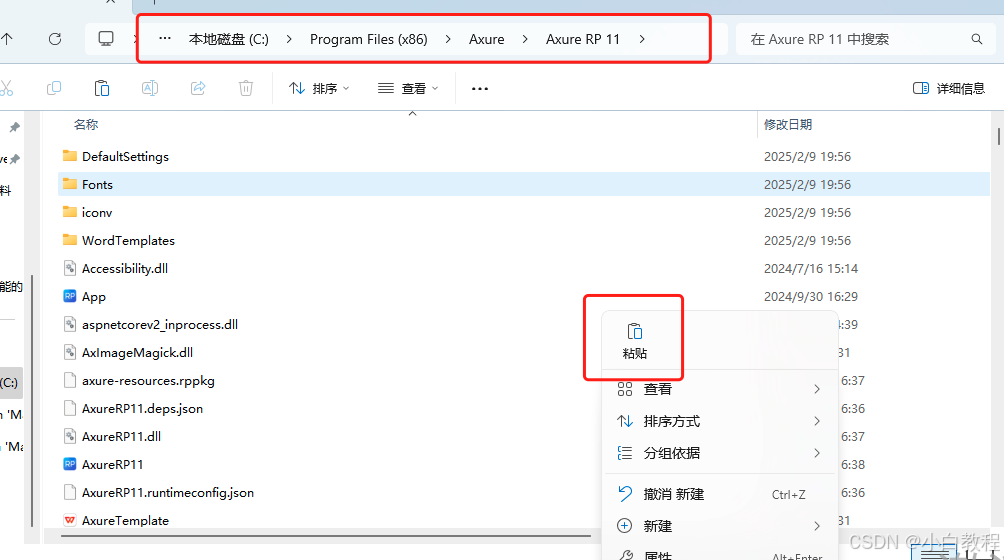Screen dimensions: 1004x560
Task: Click the DefaultSettings folder icon
Action: pyautogui.click(x=70, y=156)
